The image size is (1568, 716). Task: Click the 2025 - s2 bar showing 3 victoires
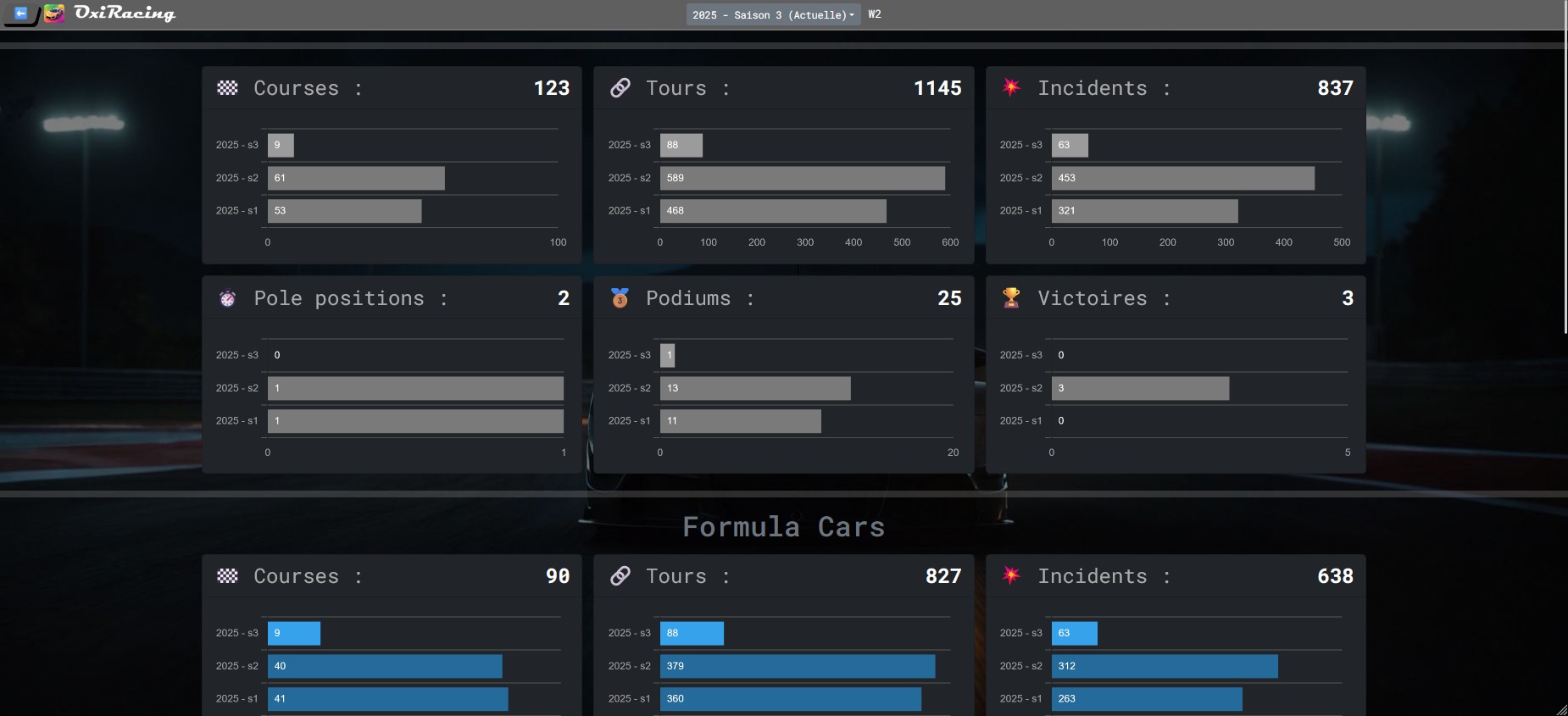click(1140, 388)
